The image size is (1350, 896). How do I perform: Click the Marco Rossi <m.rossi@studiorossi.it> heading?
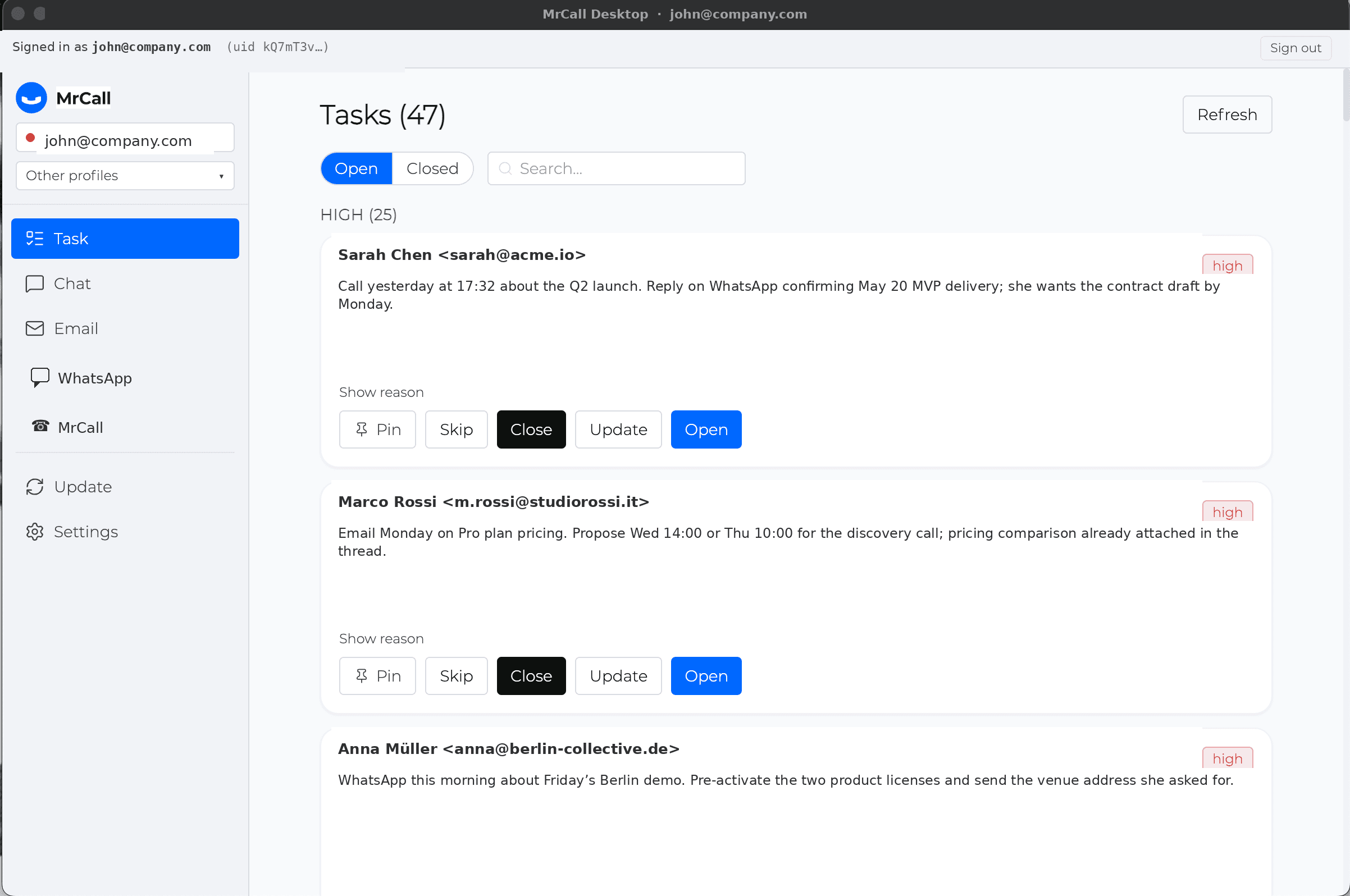(494, 502)
